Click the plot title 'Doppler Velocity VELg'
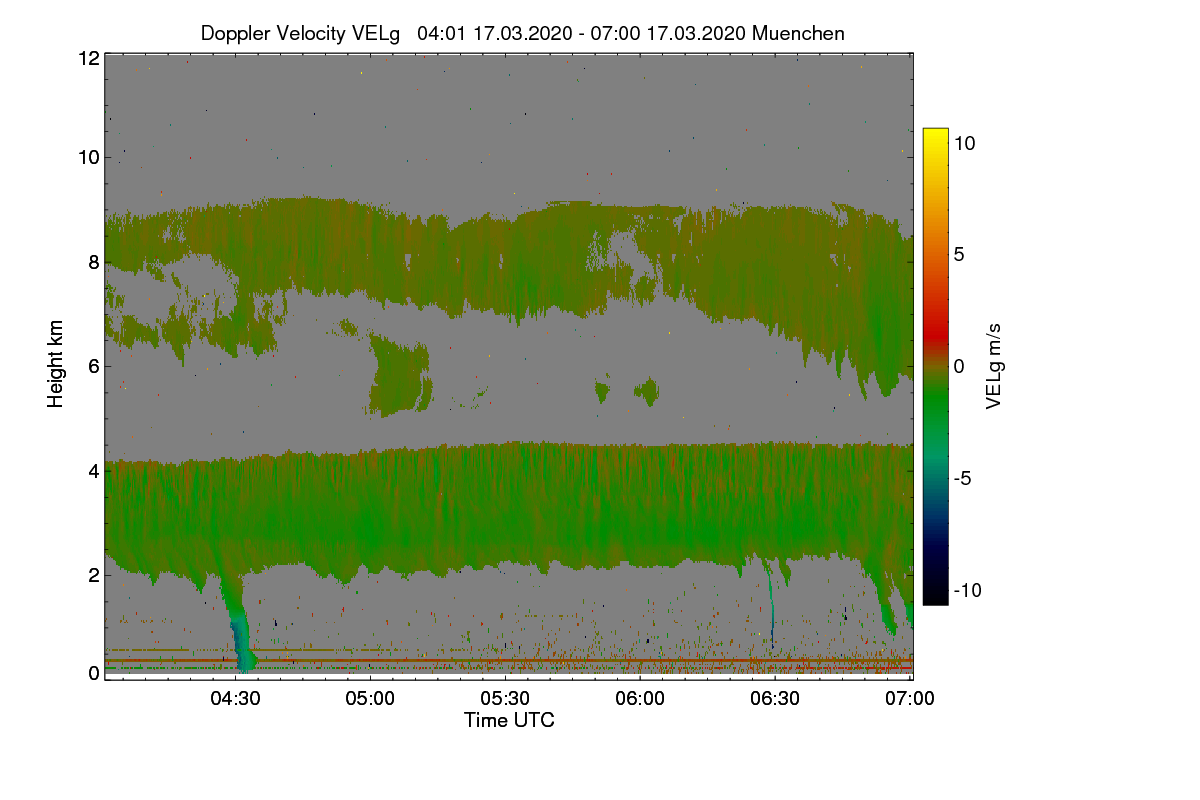Image resolution: width=1200 pixels, height=800 pixels. (300, 34)
